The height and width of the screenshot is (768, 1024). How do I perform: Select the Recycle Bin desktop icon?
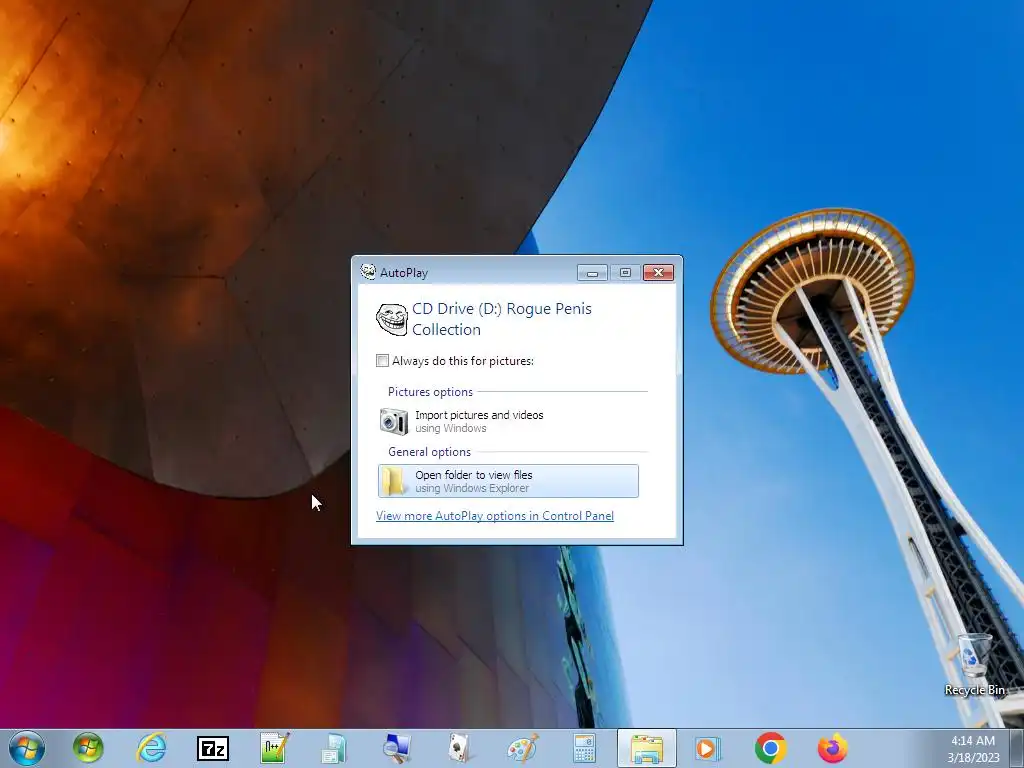pyautogui.click(x=974, y=665)
